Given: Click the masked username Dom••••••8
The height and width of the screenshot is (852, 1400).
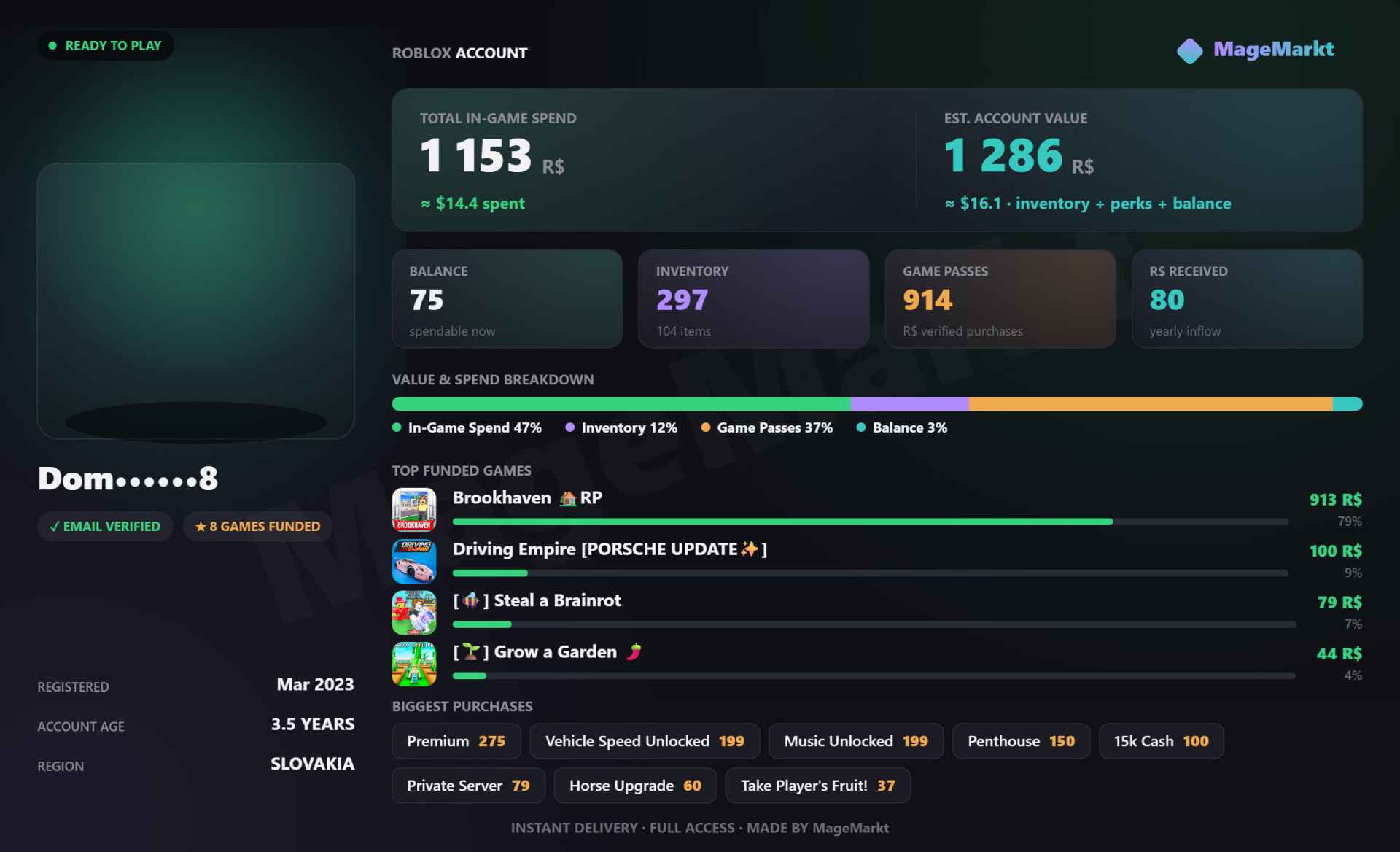Looking at the screenshot, I should 128,479.
